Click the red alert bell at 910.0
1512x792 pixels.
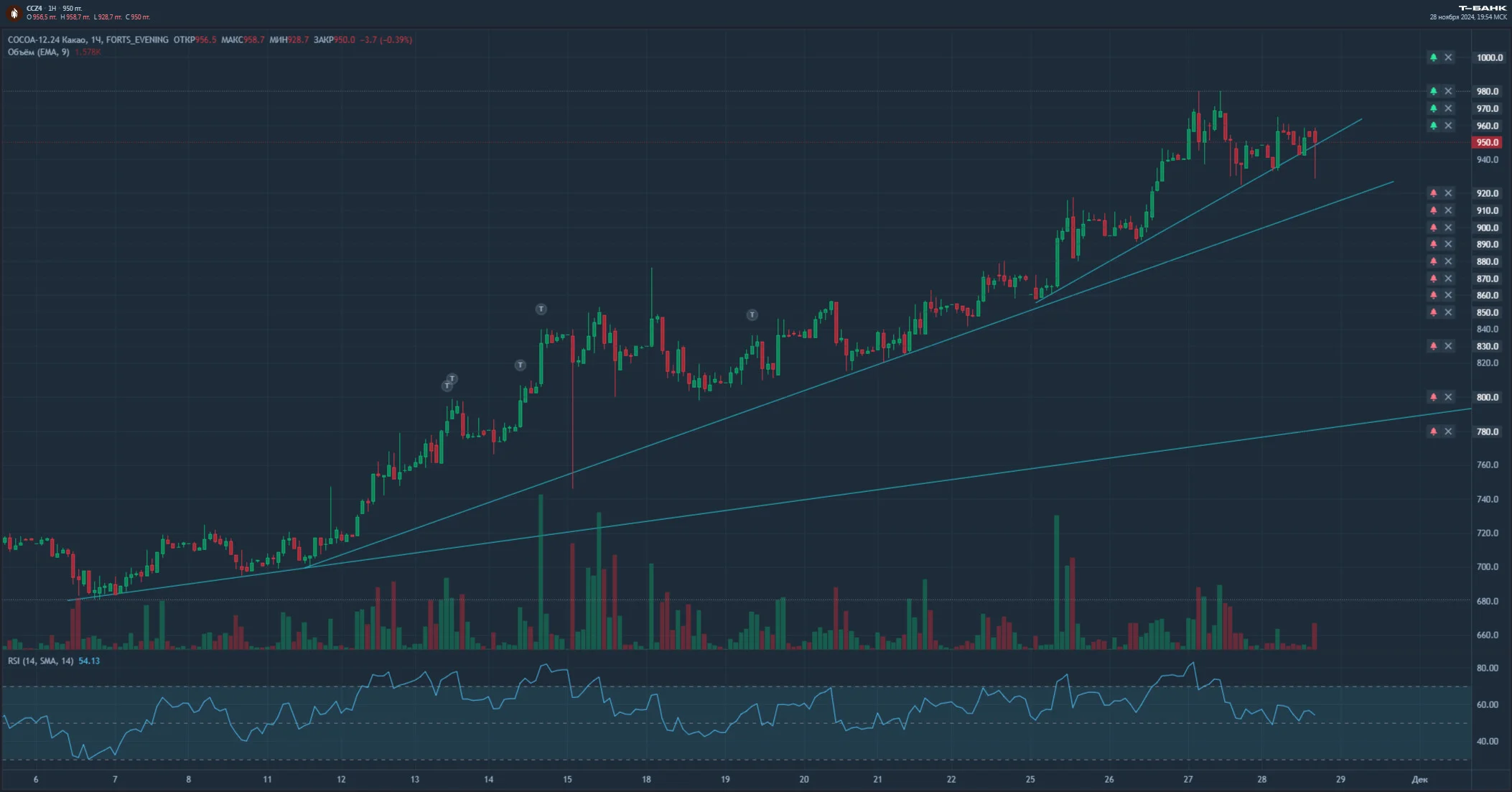1433,210
